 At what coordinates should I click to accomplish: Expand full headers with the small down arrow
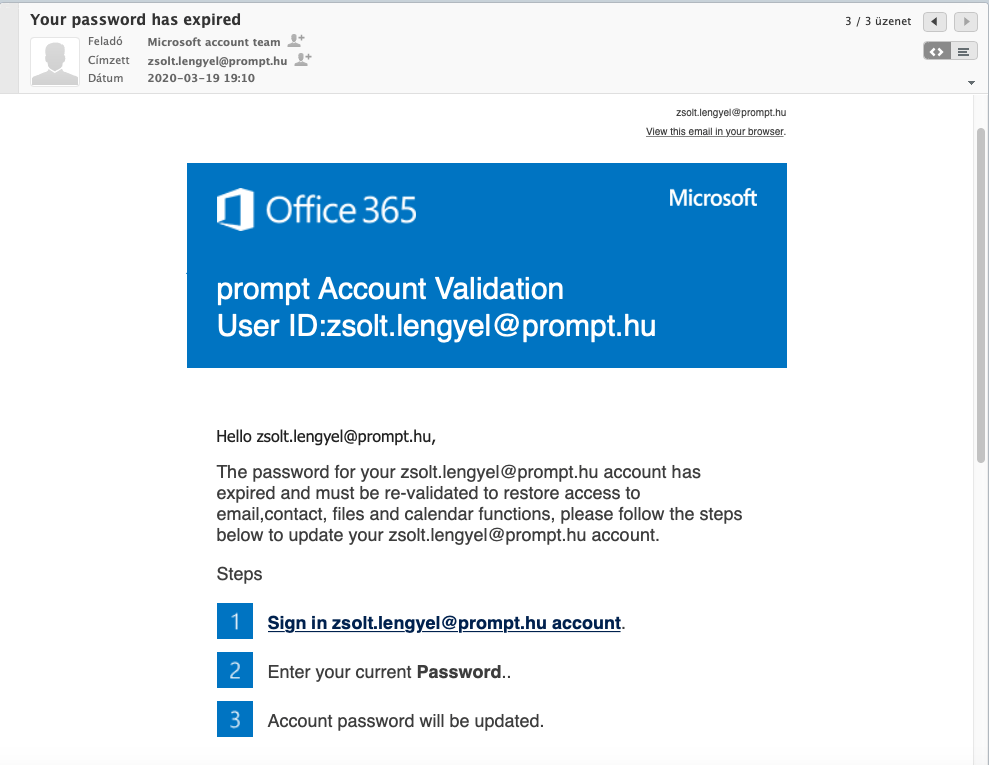coord(971,83)
